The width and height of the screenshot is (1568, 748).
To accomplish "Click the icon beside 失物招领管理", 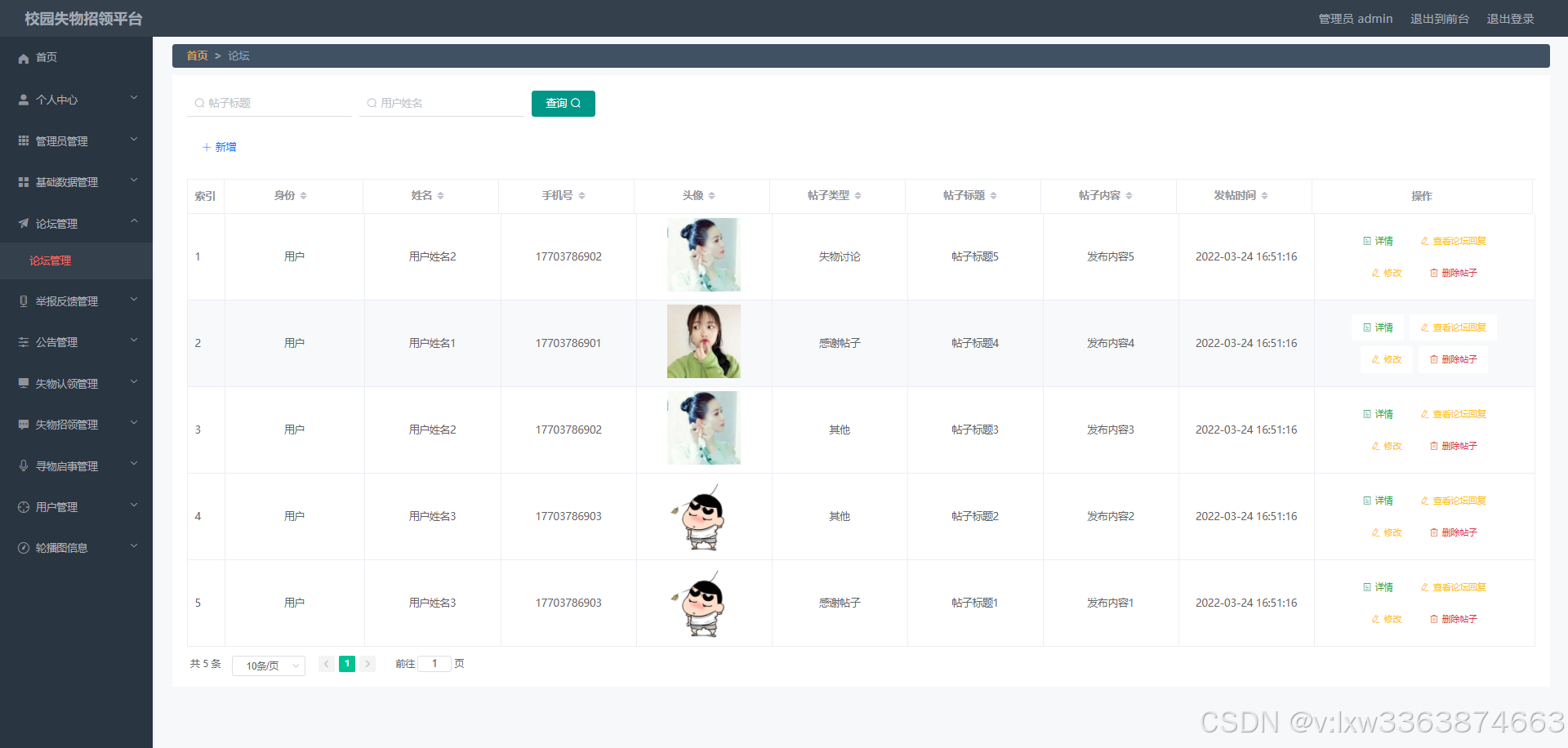I will click(x=24, y=425).
